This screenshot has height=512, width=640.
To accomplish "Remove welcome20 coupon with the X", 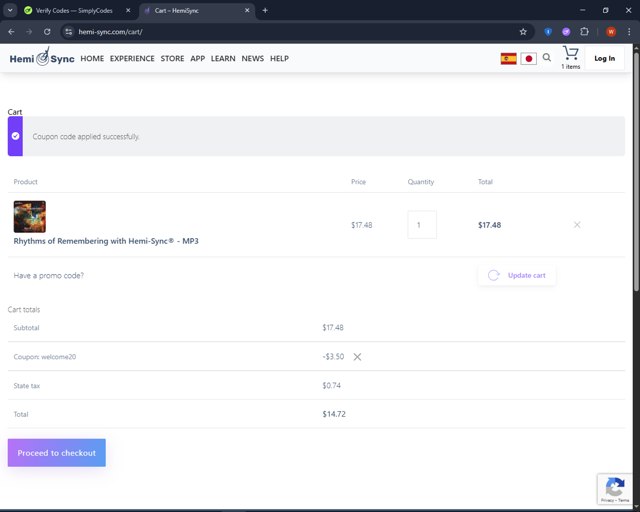I will click(x=357, y=357).
